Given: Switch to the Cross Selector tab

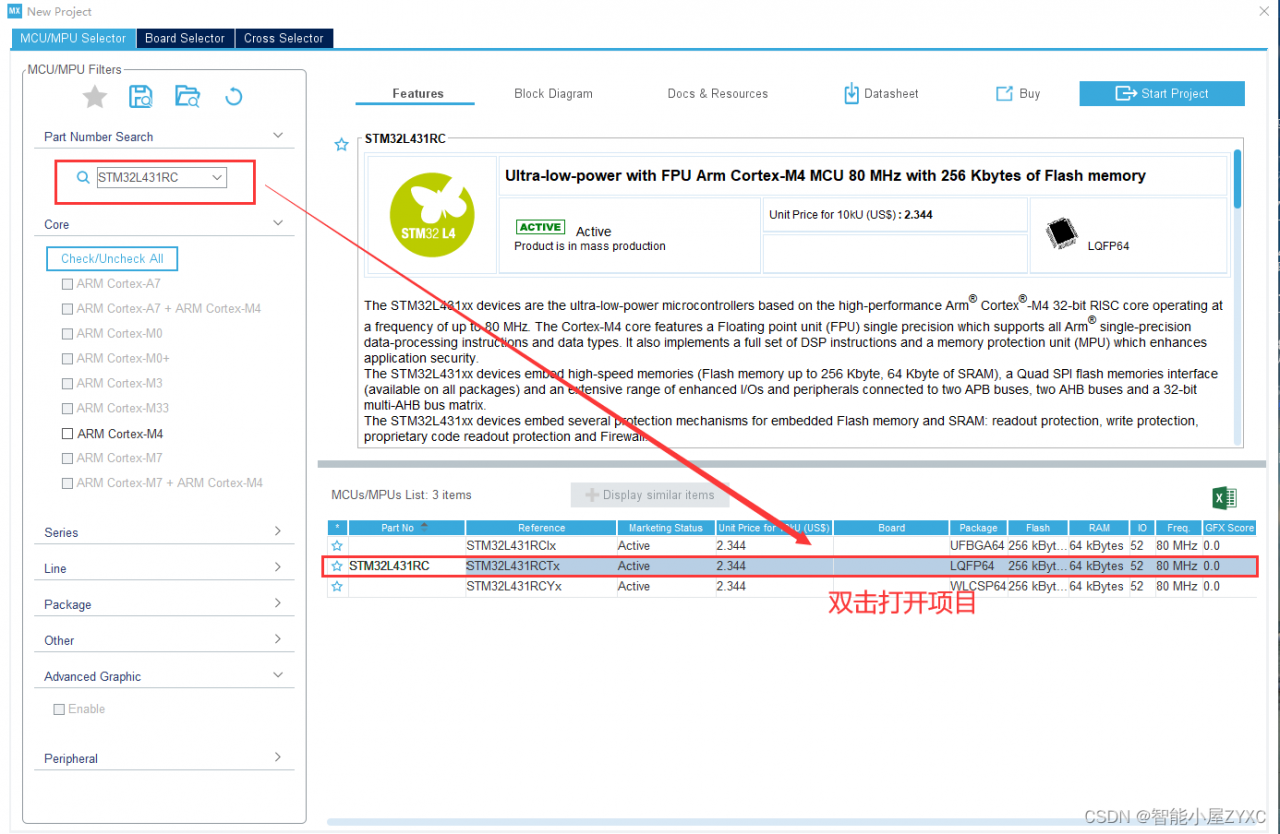Looking at the screenshot, I should [x=284, y=38].
